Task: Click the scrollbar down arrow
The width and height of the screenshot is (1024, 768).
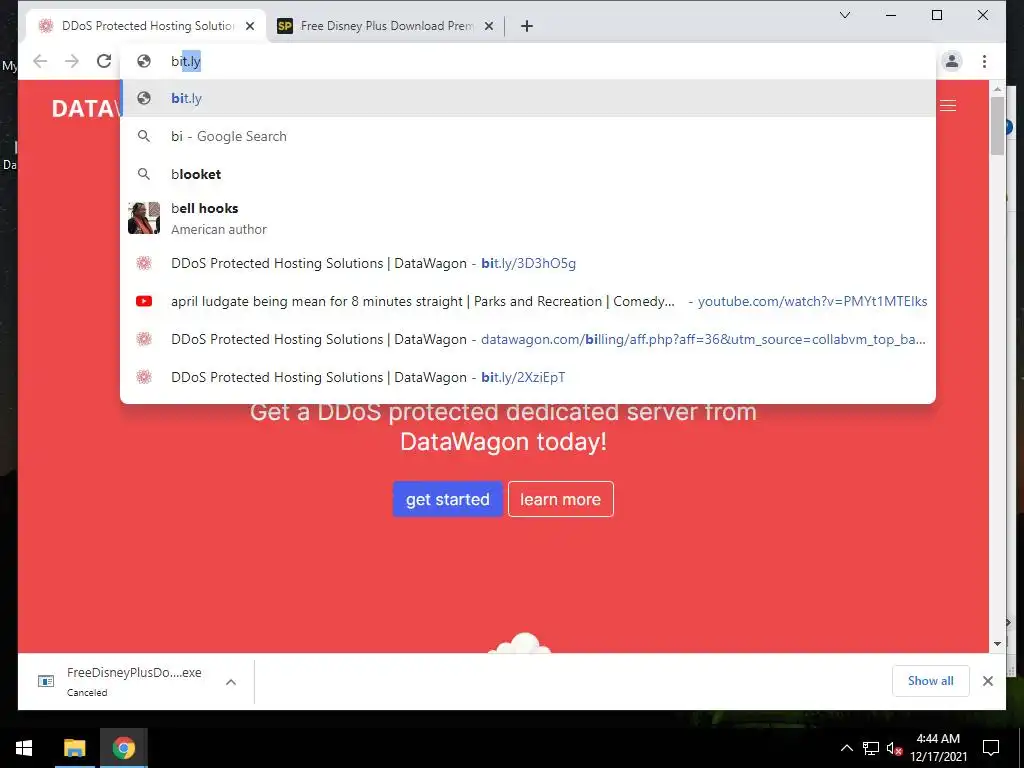Action: coord(997,644)
